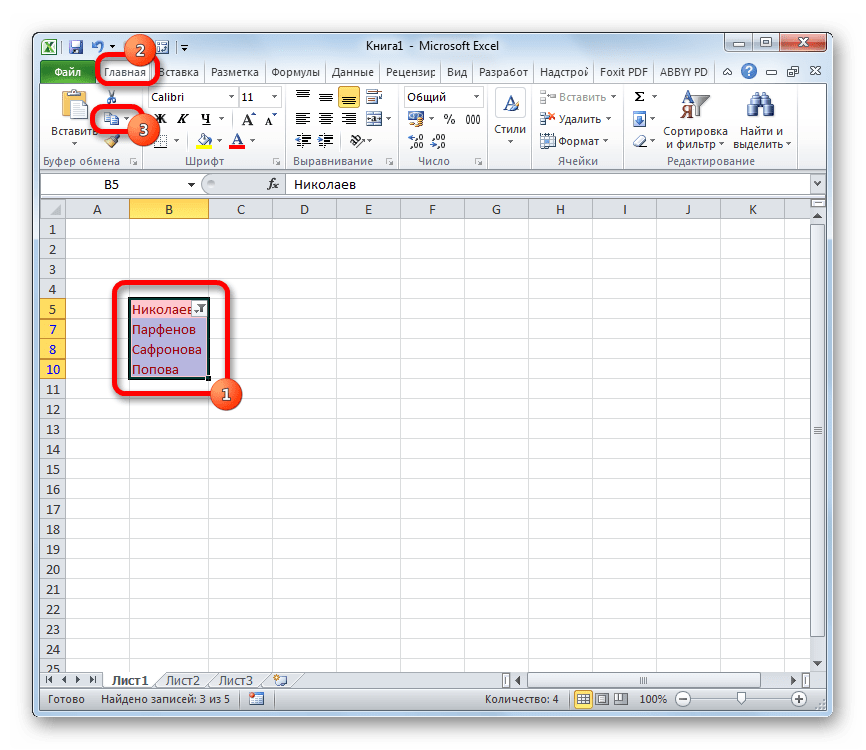Toggle align text right
Screen dimensions: 866x750
pos(349,119)
